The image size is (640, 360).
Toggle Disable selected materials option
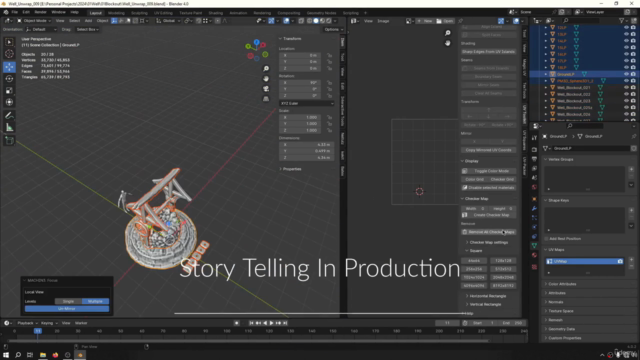pyautogui.click(x=489, y=188)
